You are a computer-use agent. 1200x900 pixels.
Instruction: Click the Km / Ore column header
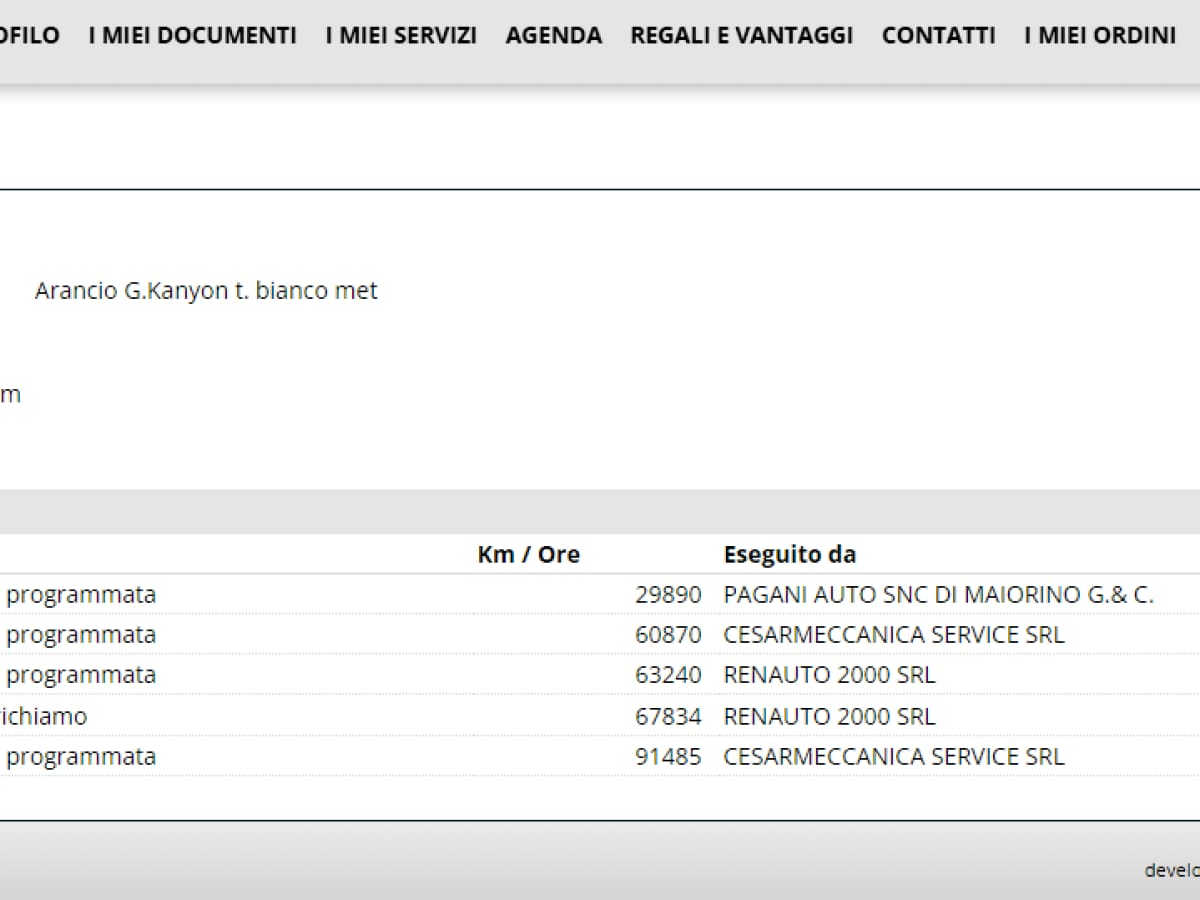(x=529, y=554)
